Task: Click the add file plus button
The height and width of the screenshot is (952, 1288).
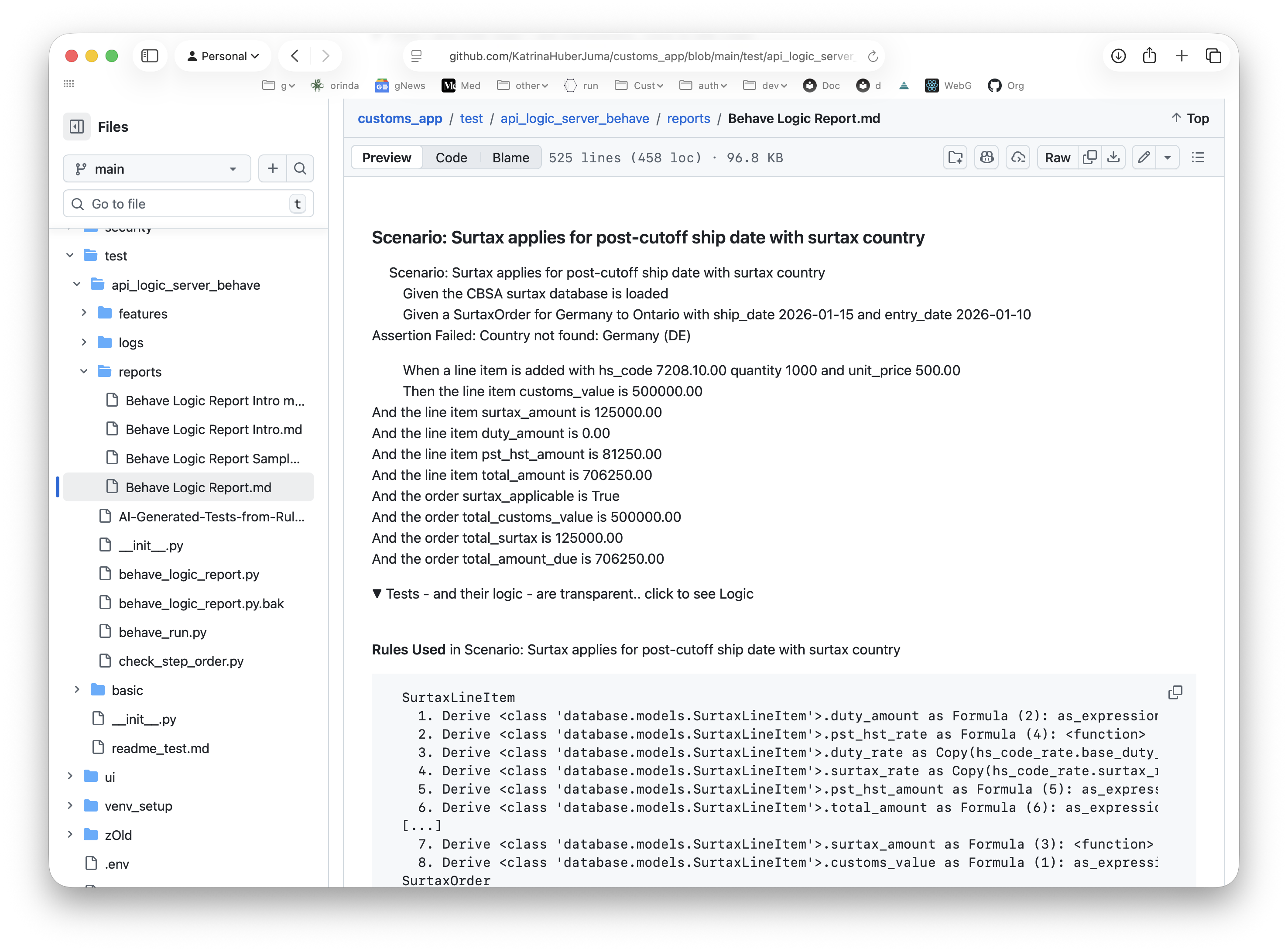Action: pos(273,169)
